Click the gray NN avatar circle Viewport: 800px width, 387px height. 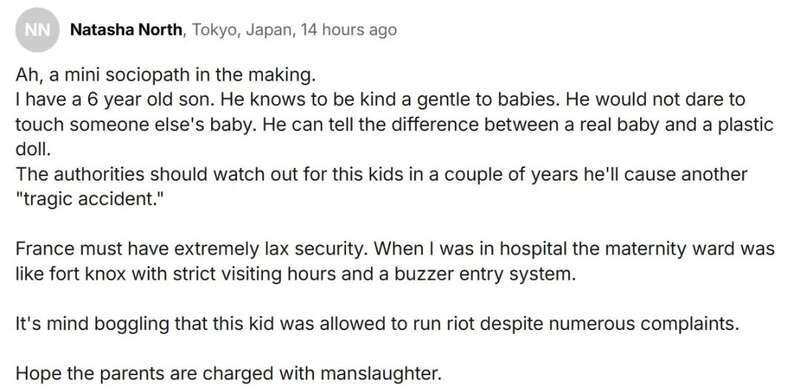[x=37, y=30]
